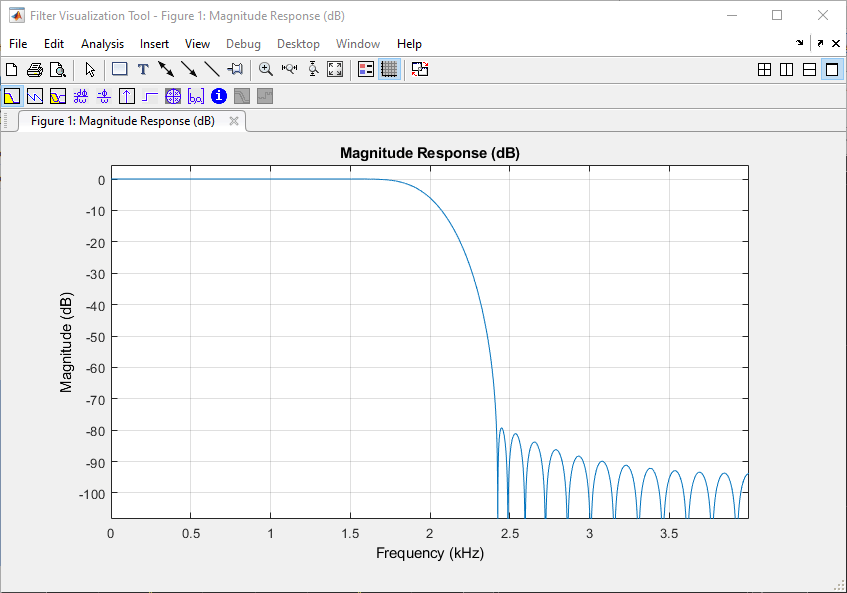Activate vertical Y-axis zoom tool

pos(313,69)
